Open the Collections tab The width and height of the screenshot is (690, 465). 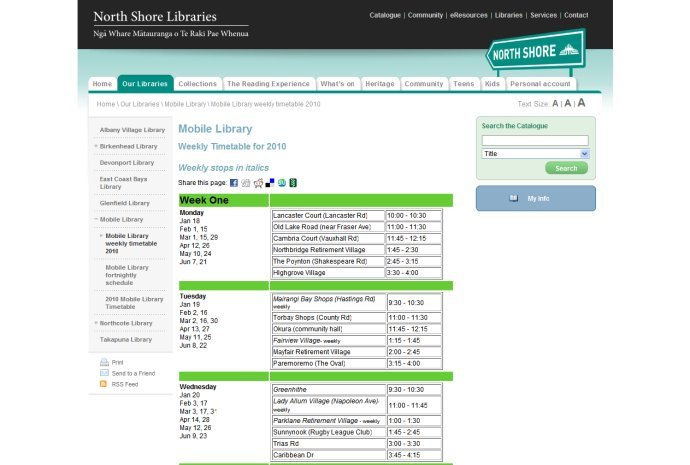pos(197,84)
